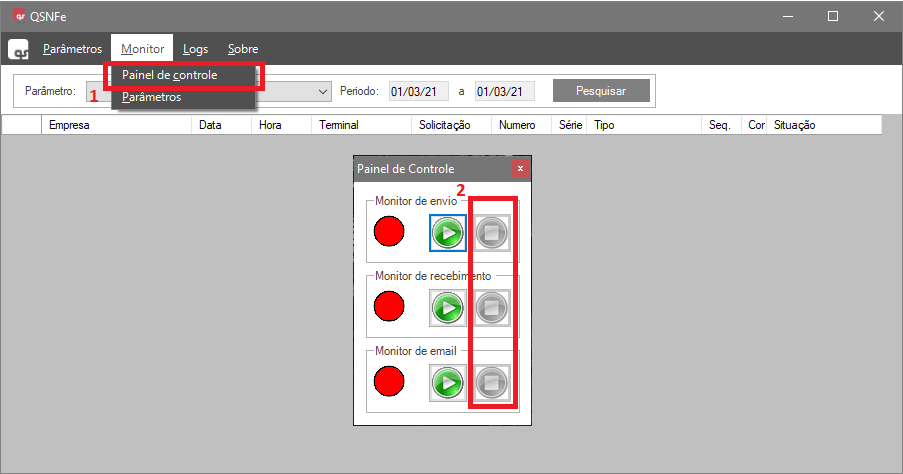The height and width of the screenshot is (474, 903).
Task: Start the Monitor de email
Action: tap(448, 381)
